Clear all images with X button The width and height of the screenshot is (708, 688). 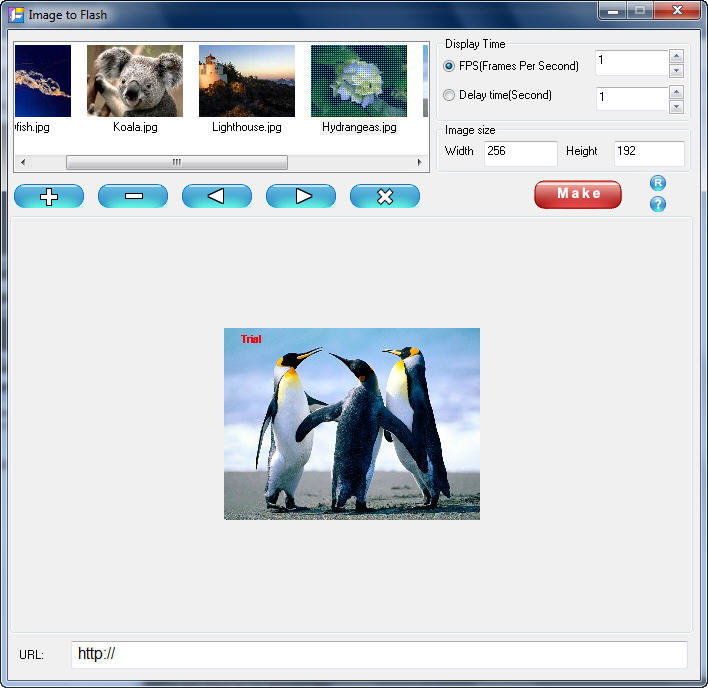click(x=385, y=196)
